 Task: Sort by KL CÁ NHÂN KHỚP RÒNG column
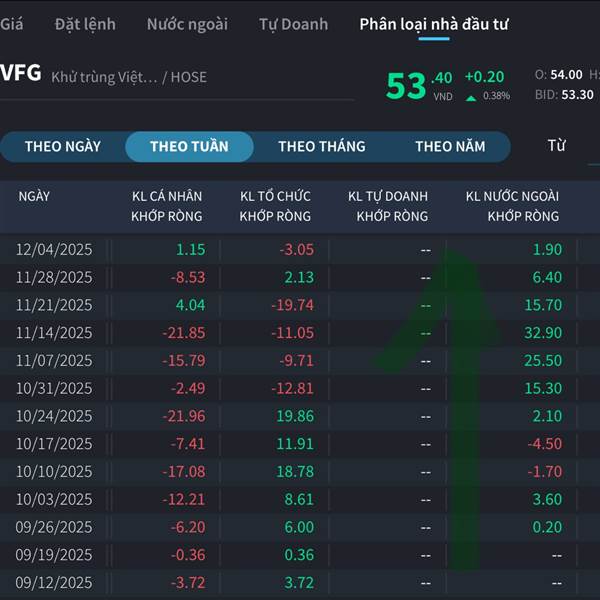pyautogui.click(x=166, y=206)
